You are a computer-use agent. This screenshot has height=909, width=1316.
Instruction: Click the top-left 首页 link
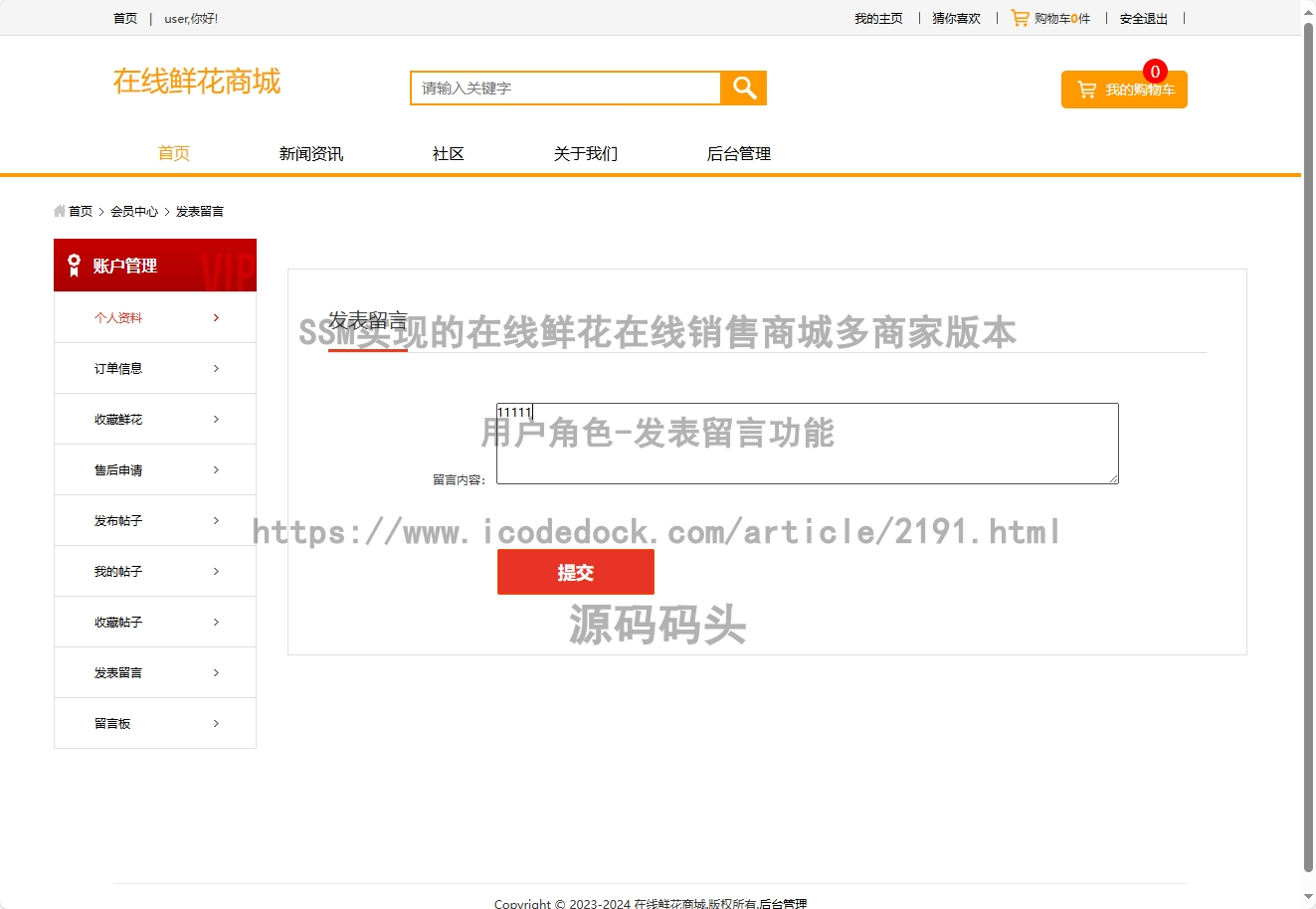click(x=125, y=18)
